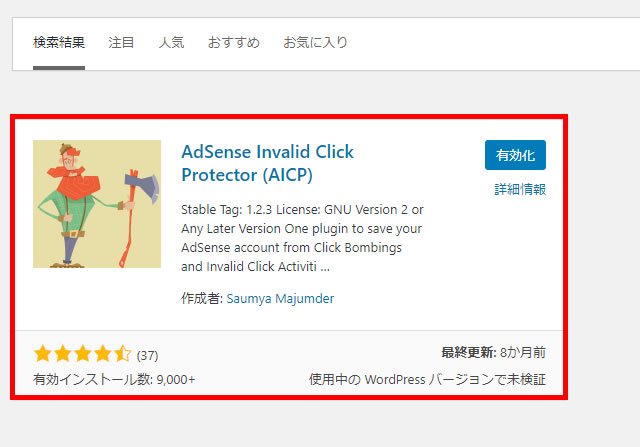Click the second gold rating star
The width and height of the screenshot is (640, 447).
tap(62, 354)
